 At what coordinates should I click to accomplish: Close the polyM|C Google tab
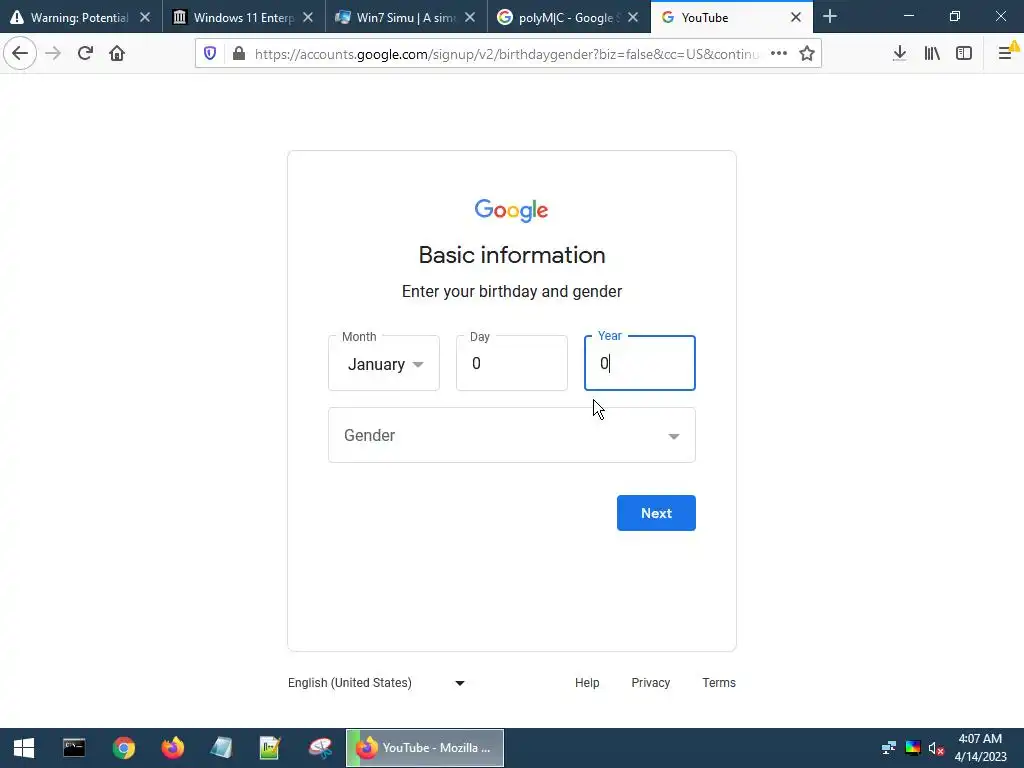tap(633, 18)
